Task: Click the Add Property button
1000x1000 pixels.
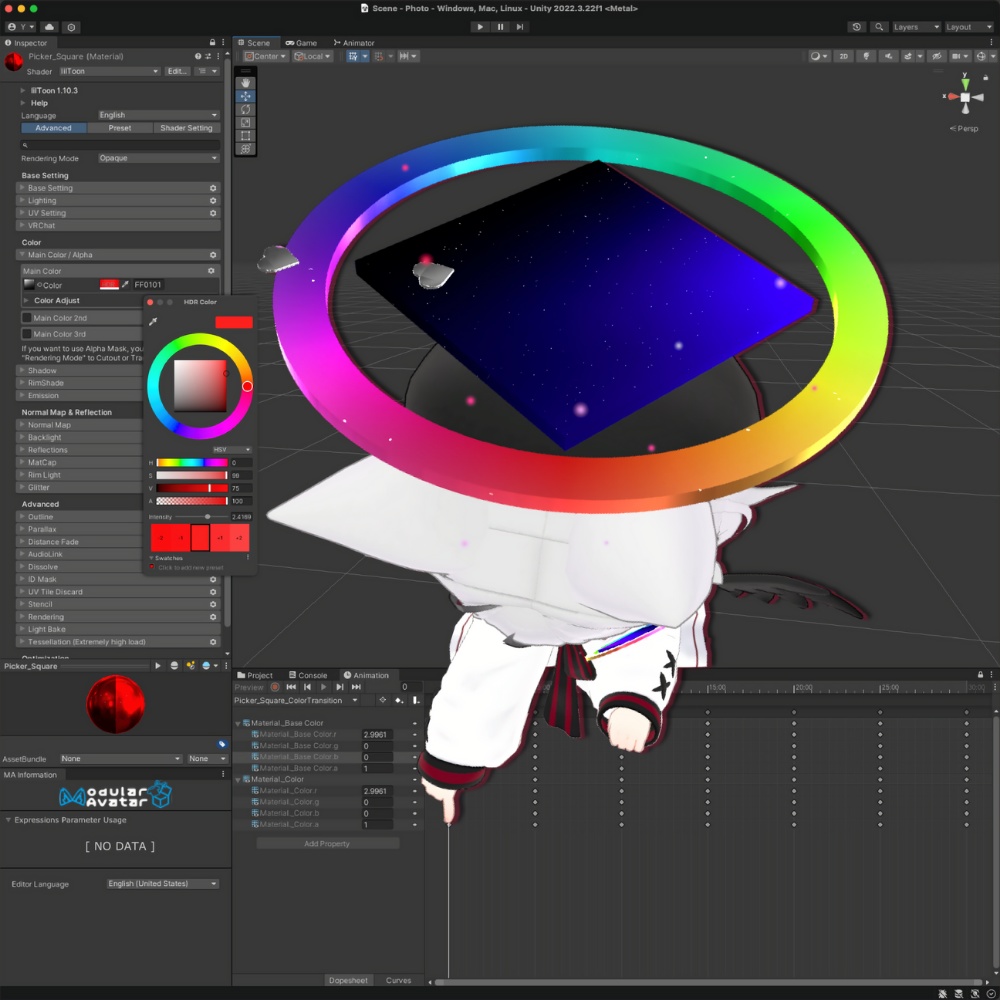Action: (x=328, y=843)
